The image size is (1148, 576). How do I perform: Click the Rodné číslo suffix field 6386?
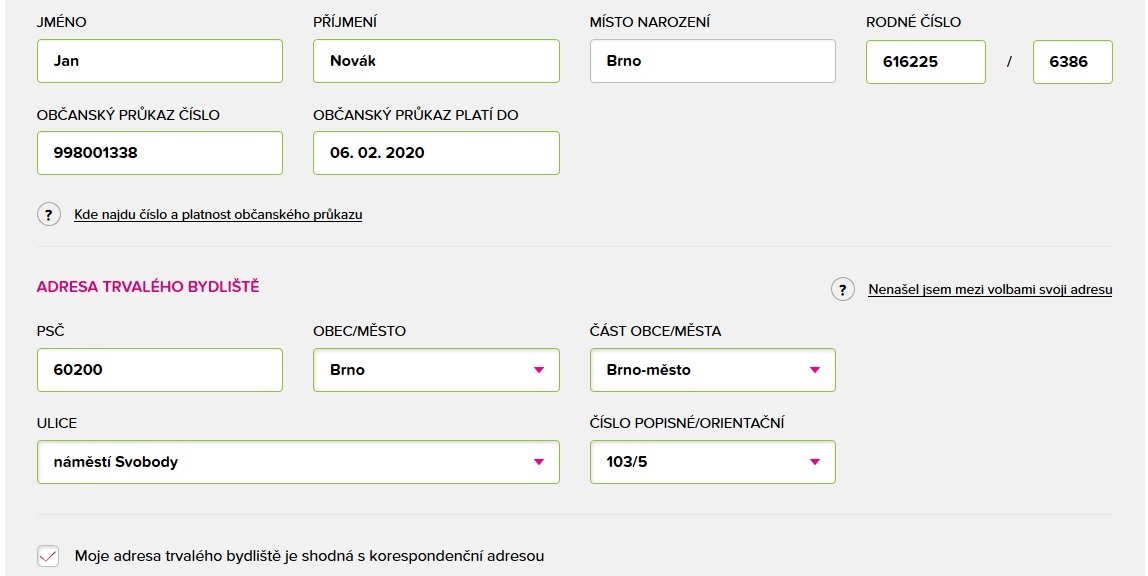tap(1073, 61)
